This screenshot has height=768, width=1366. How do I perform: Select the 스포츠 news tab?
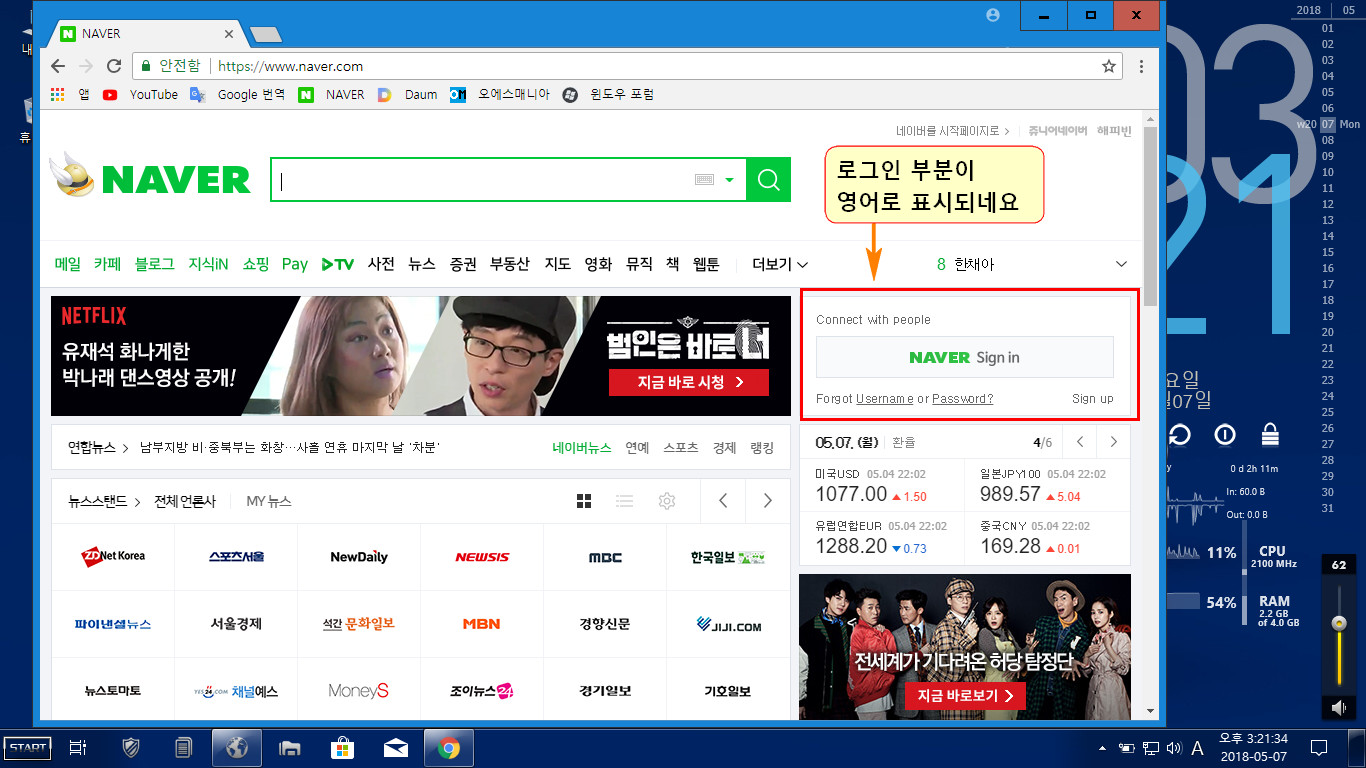coord(681,448)
